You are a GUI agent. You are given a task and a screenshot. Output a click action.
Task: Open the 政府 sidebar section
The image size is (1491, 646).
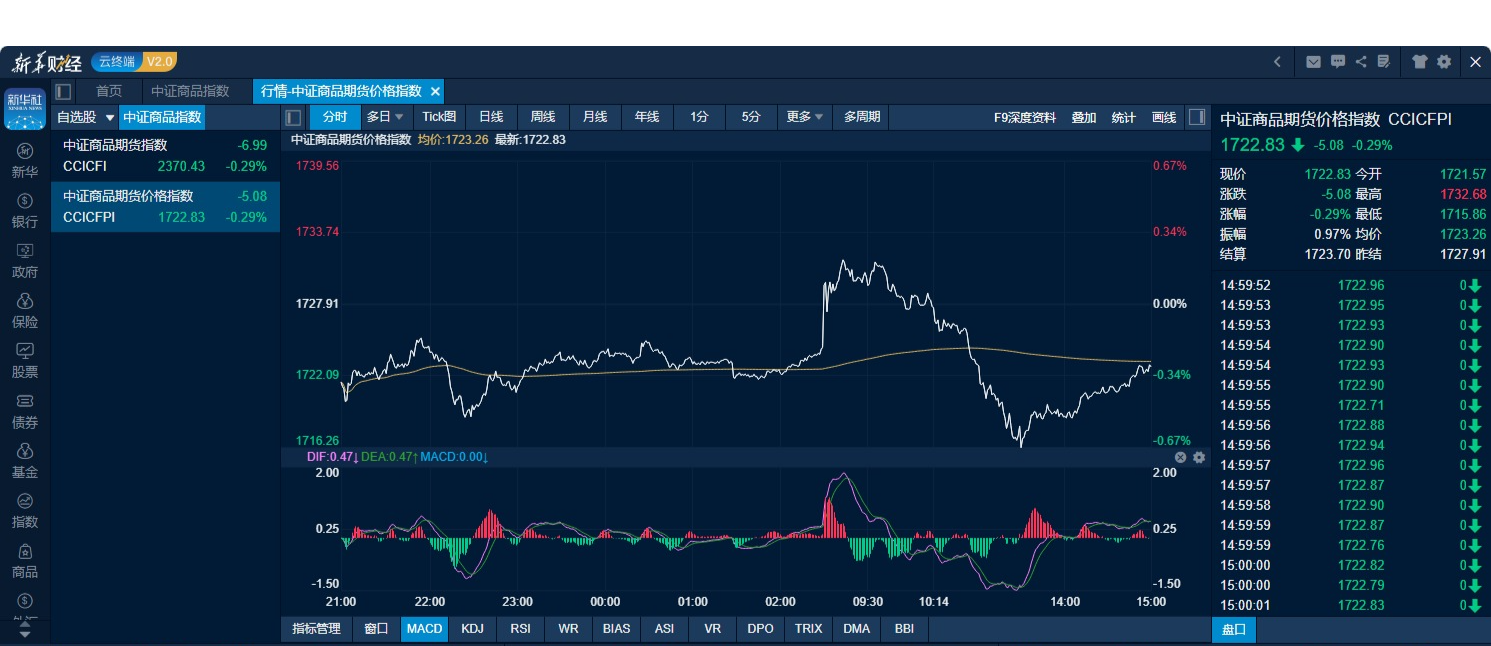[25, 261]
